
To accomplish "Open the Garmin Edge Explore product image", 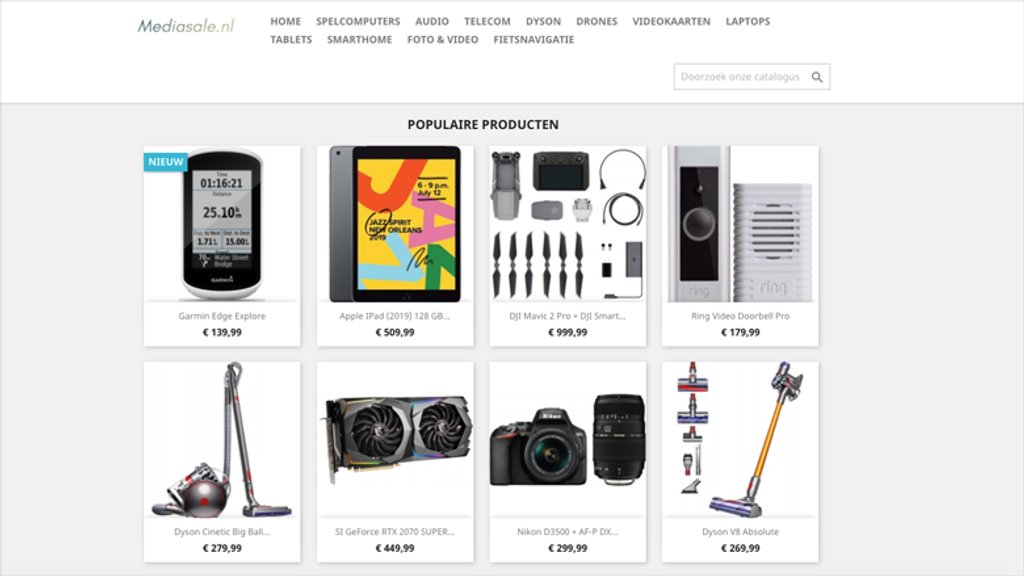I will point(222,224).
